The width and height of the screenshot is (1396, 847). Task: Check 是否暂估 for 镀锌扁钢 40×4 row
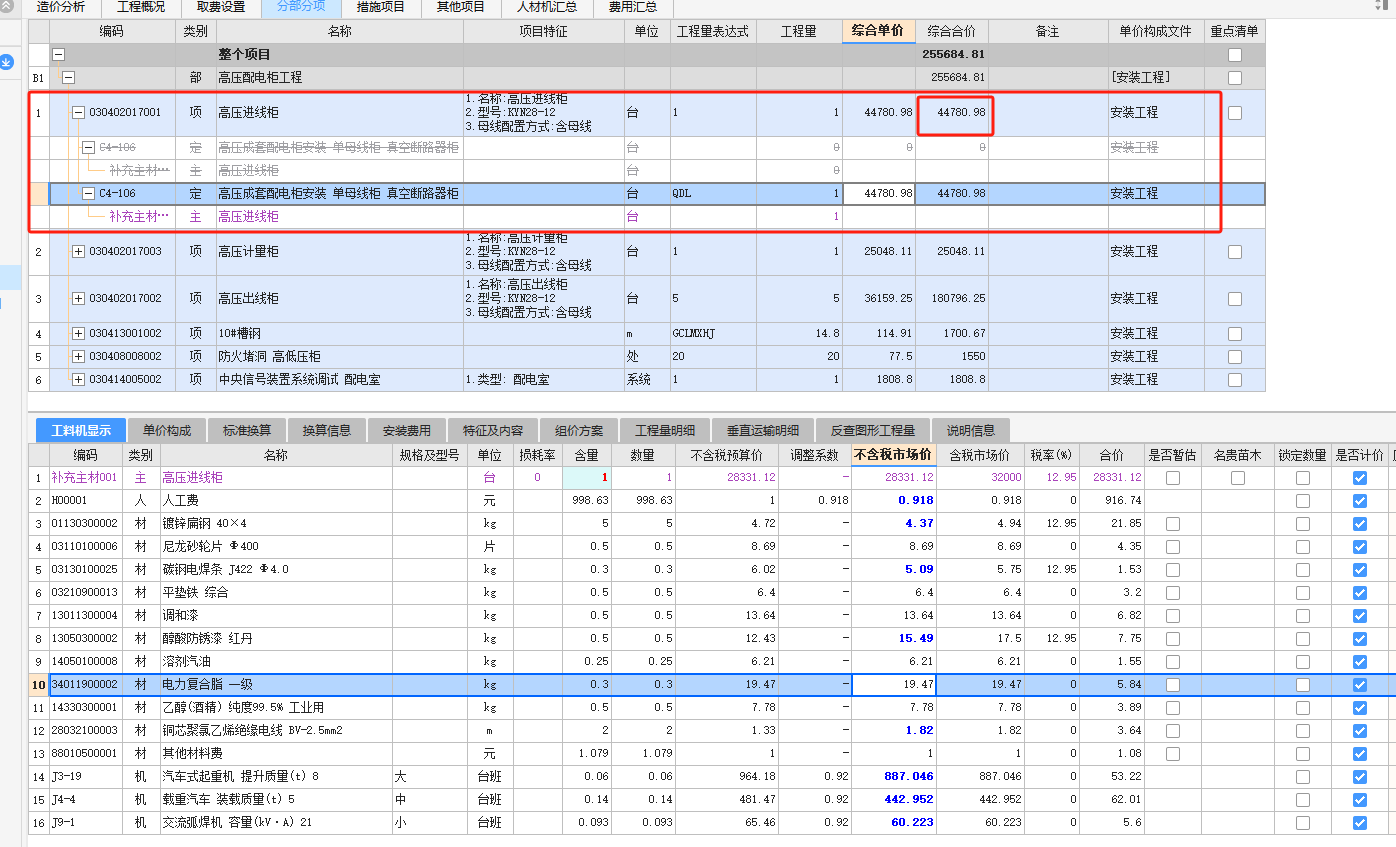point(1173,524)
